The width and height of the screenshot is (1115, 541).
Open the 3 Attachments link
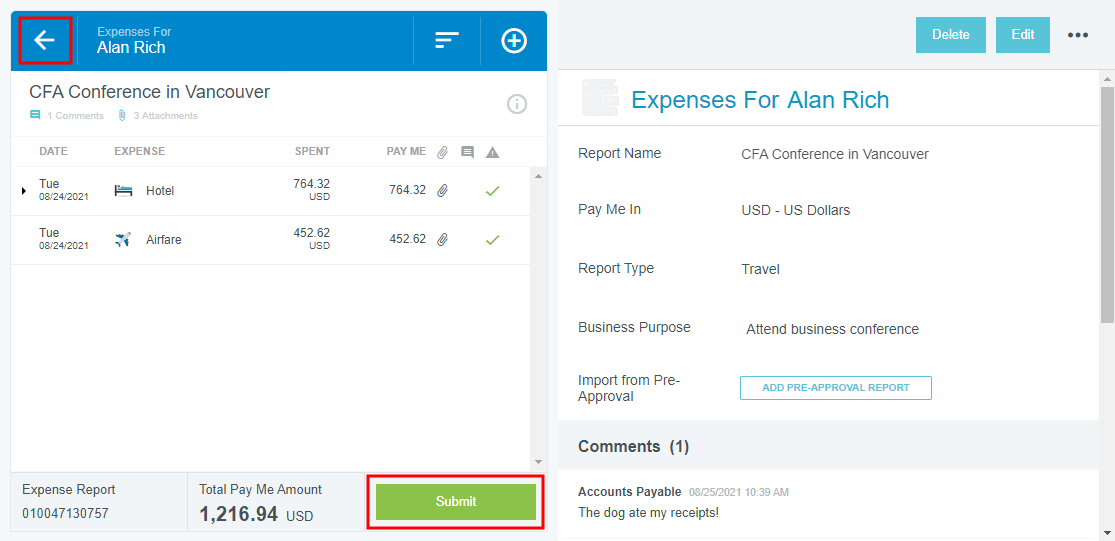(x=165, y=116)
